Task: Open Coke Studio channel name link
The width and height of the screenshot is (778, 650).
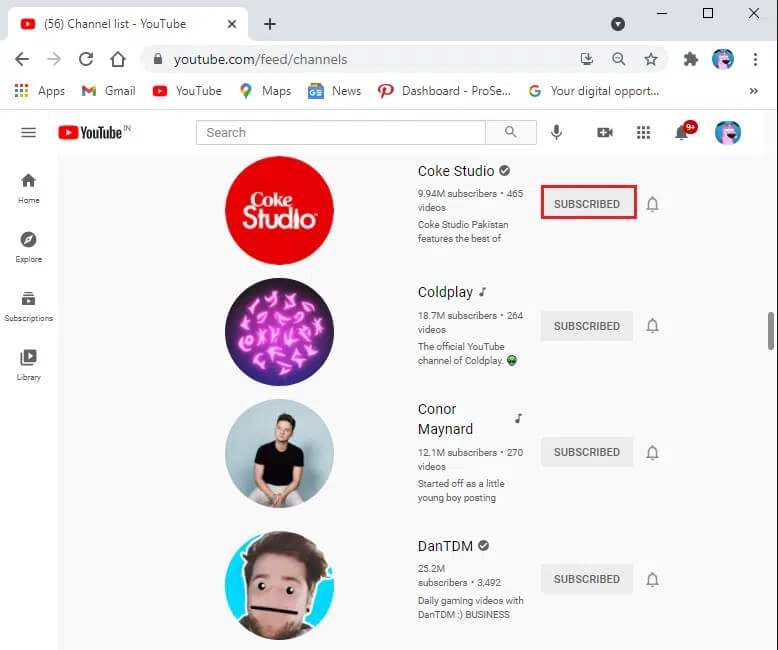Action: (455, 171)
